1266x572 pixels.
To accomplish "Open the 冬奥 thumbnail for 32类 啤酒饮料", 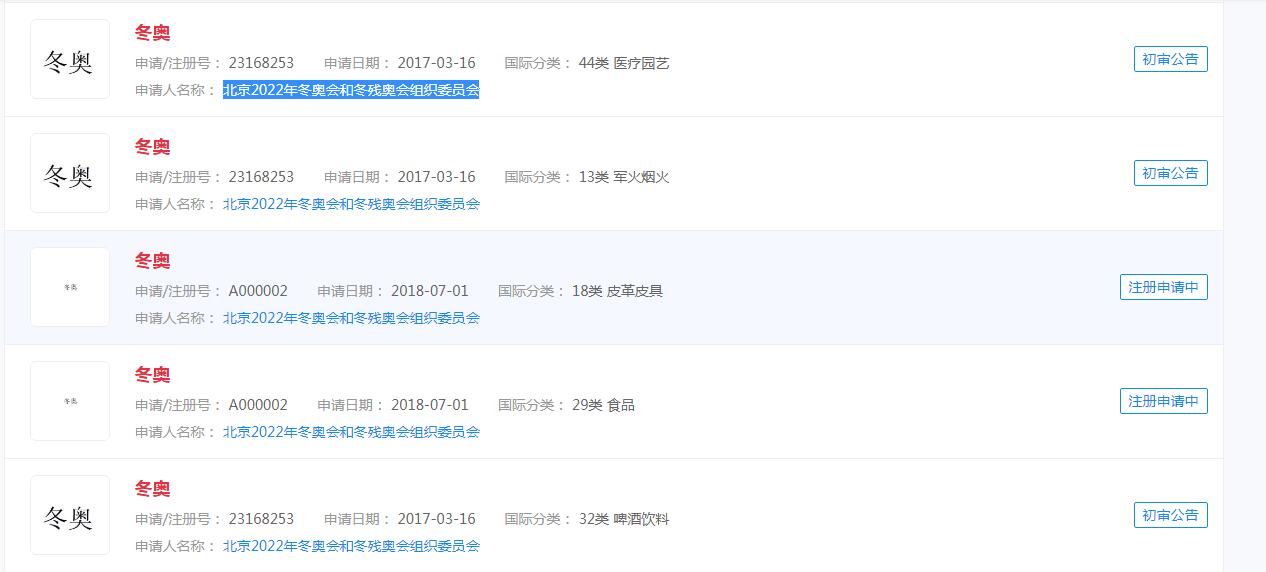I will pyautogui.click(x=70, y=515).
